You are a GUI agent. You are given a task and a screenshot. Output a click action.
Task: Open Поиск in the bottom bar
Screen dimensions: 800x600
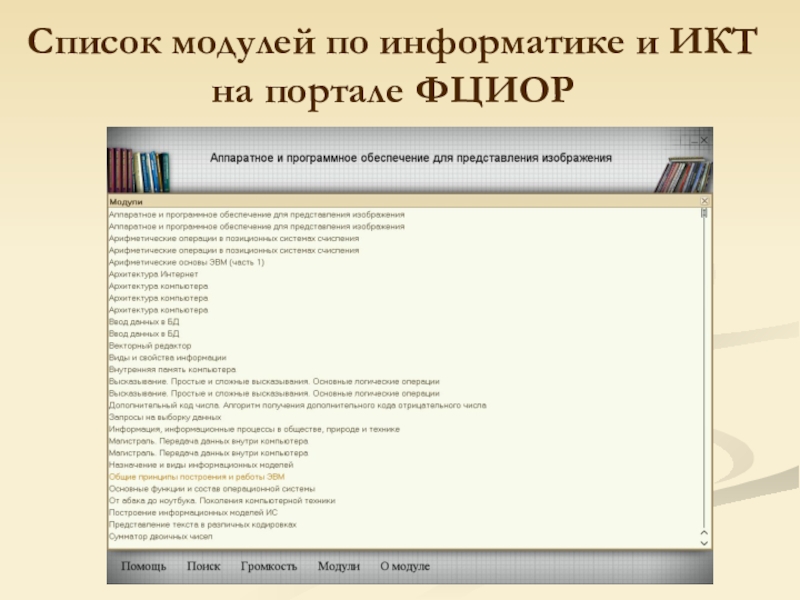coord(203,566)
